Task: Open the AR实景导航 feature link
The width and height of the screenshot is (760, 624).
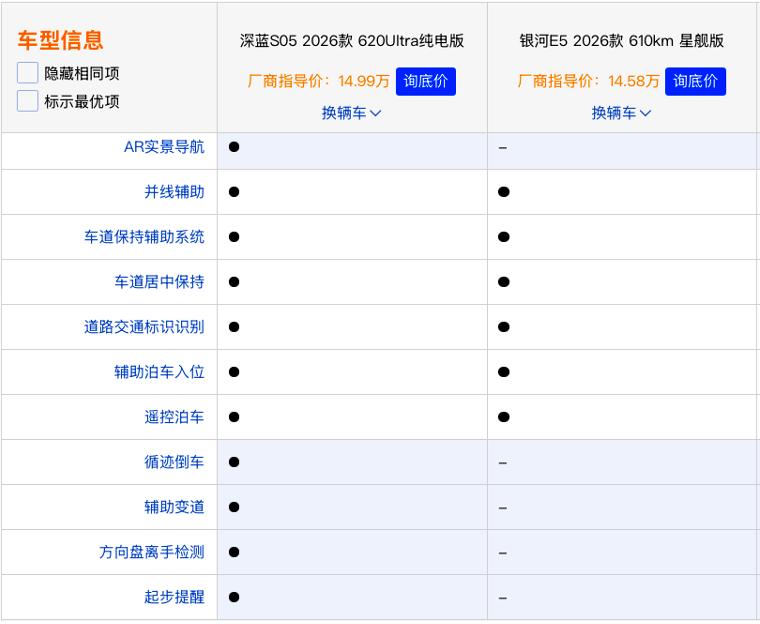Action: click(x=164, y=147)
